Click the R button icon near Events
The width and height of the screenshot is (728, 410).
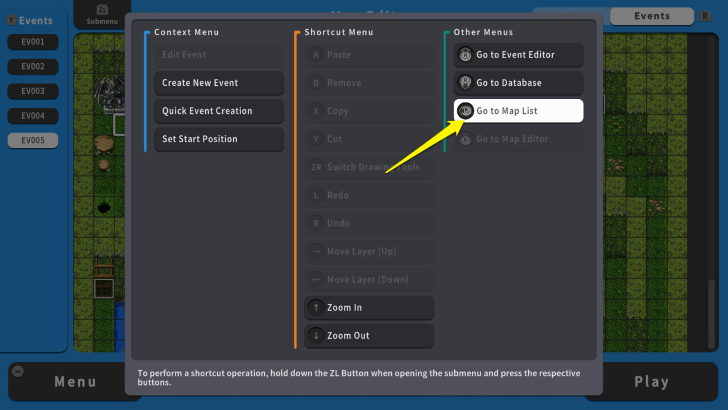(x=706, y=16)
